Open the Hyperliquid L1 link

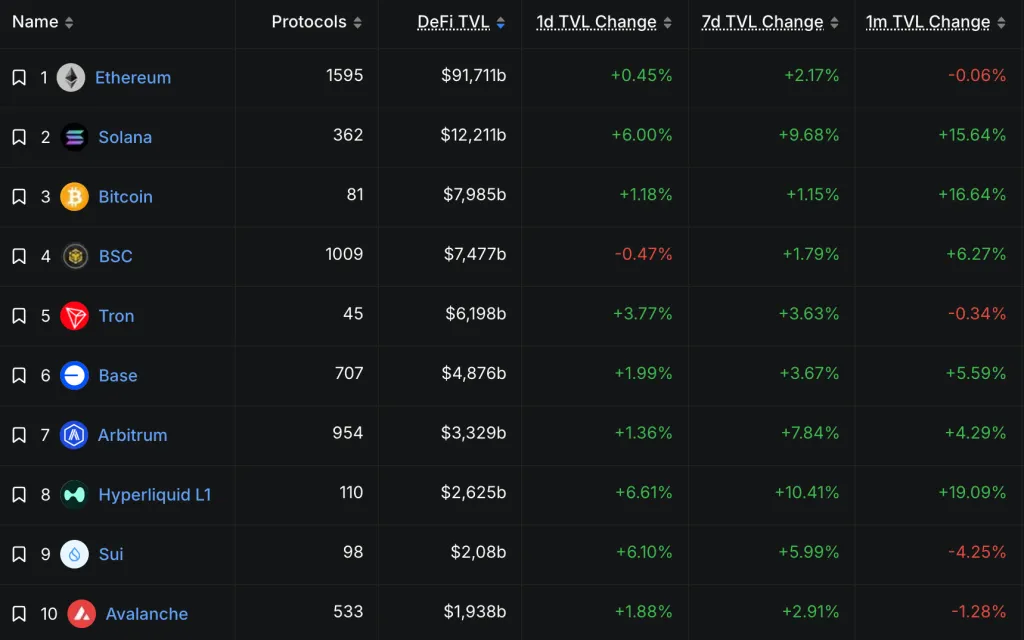pyautogui.click(x=157, y=494)
